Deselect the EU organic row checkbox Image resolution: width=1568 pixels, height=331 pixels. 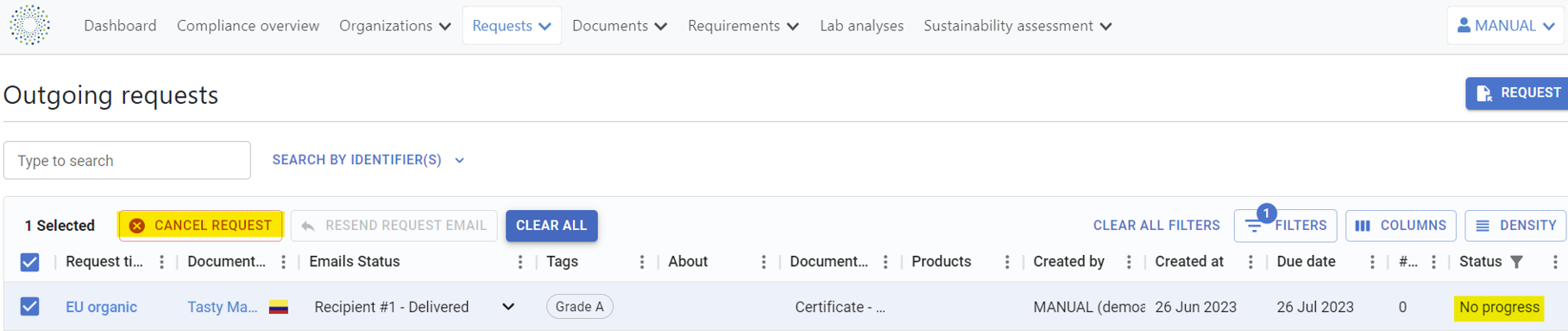coord(29,307)
